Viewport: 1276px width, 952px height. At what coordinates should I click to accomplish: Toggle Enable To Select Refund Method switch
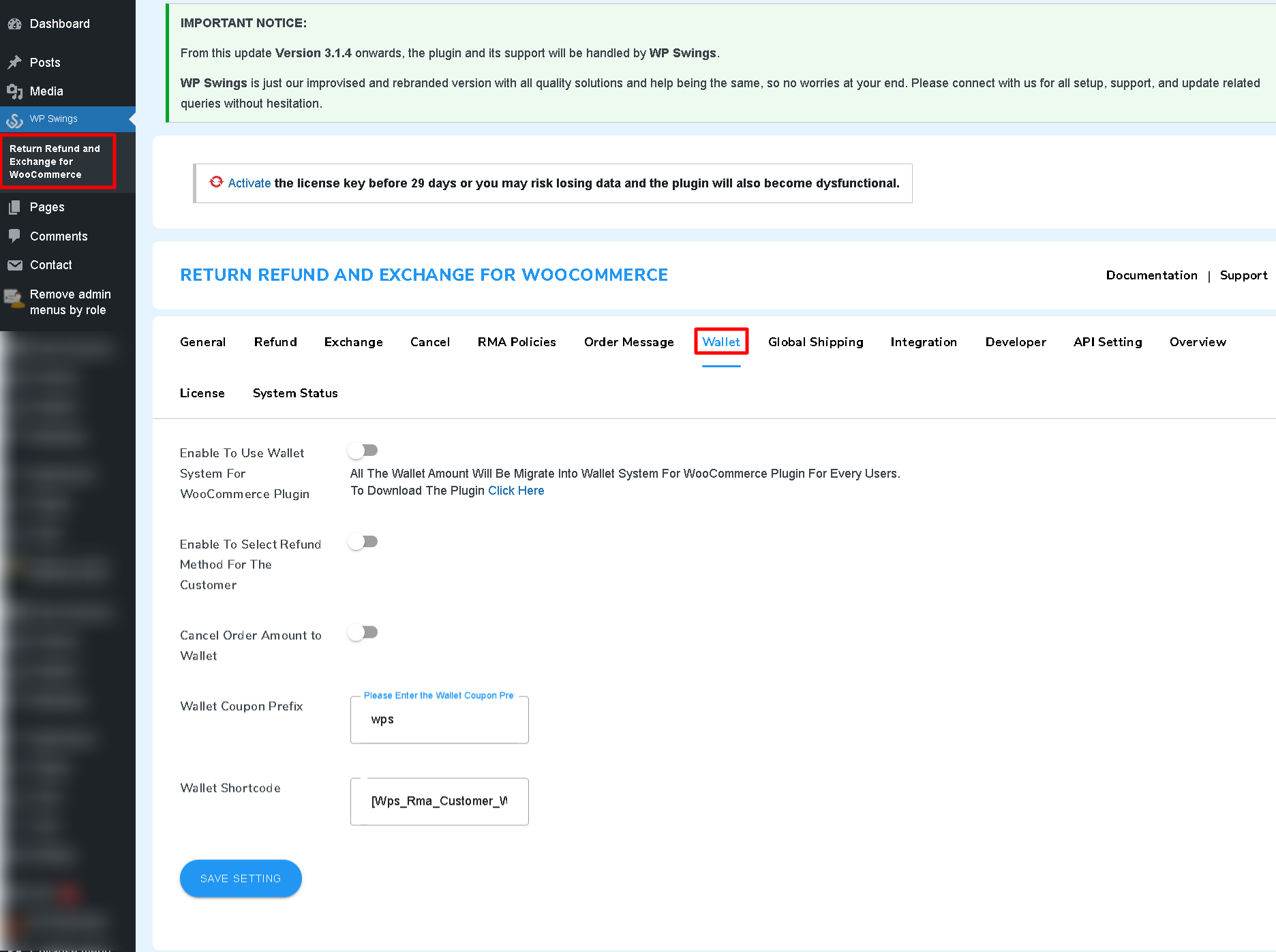(x=363, y=542)
